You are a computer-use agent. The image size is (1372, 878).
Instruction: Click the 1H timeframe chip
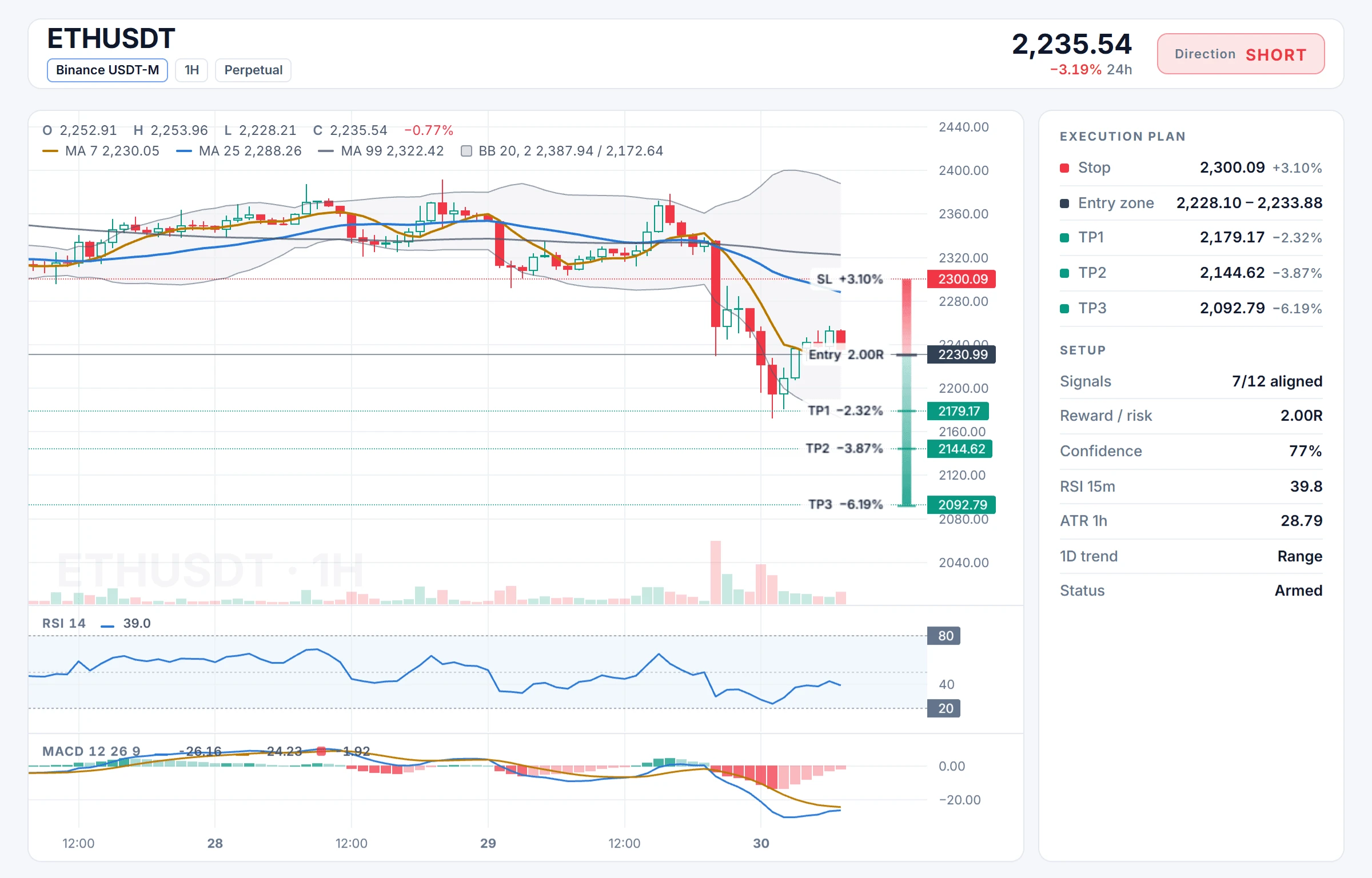192,70
